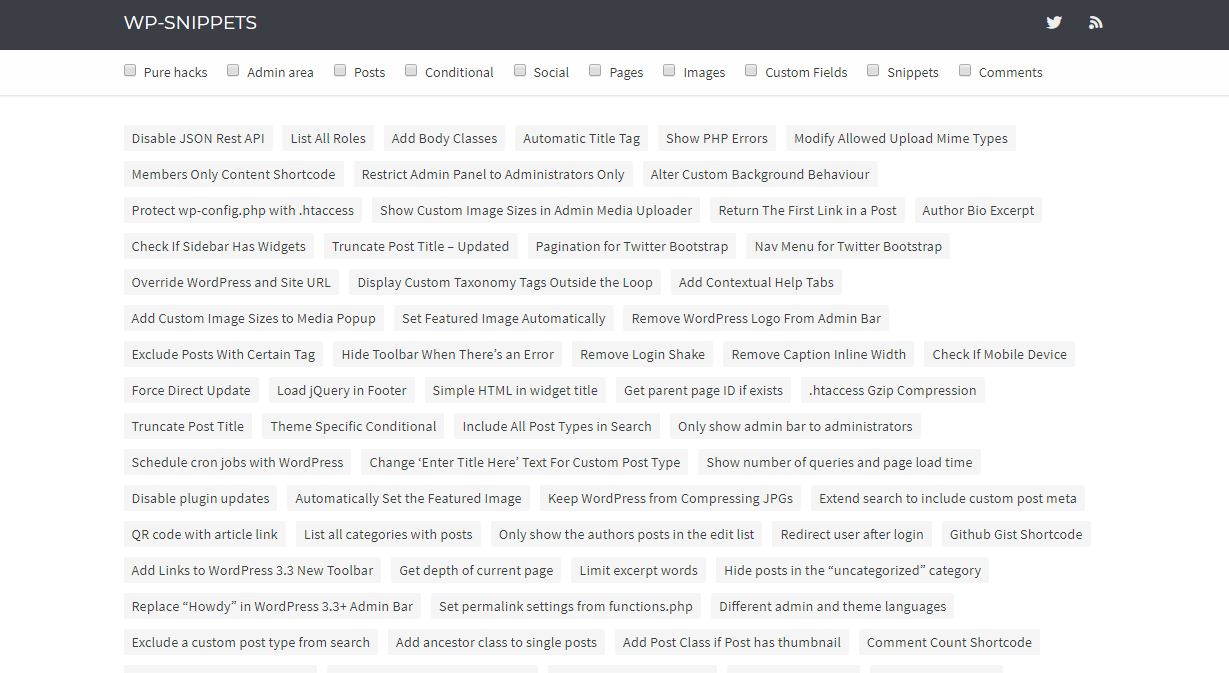
Task: View Add Contextual Help Tabs snippet
Action: pos(756,282)
